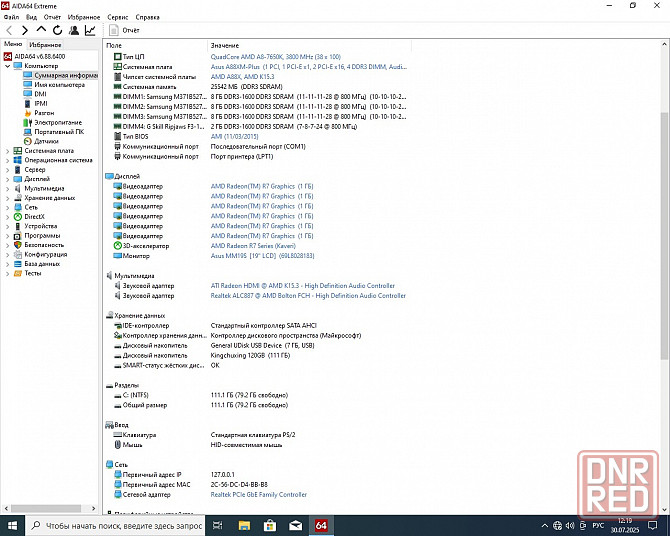Switch to the Избранное sidebar tab
The image size is (670, 536).
point(45,44)
